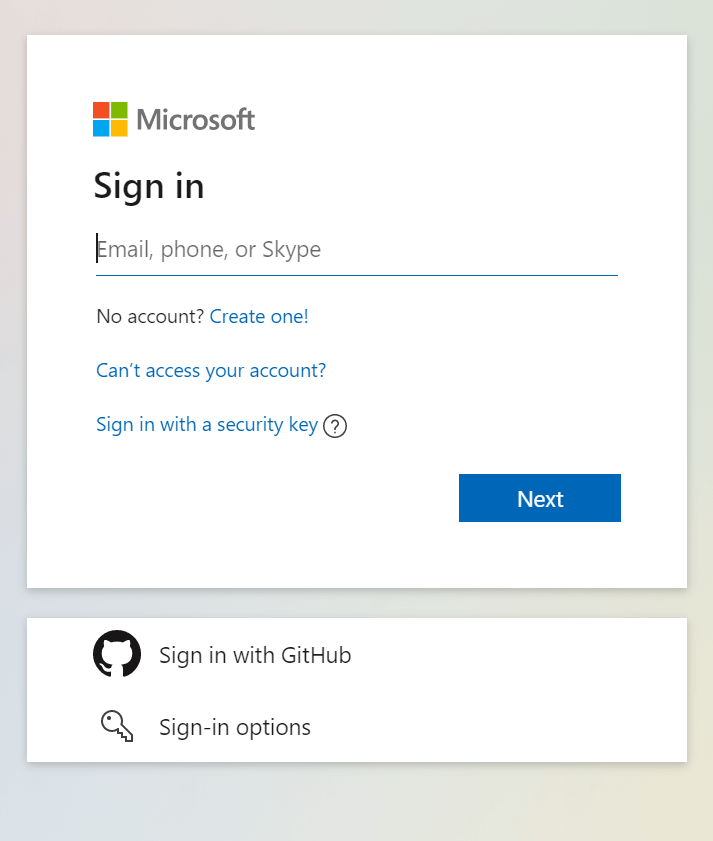
Task: Open security key help via question mark icon
Action: coord(335,425)
